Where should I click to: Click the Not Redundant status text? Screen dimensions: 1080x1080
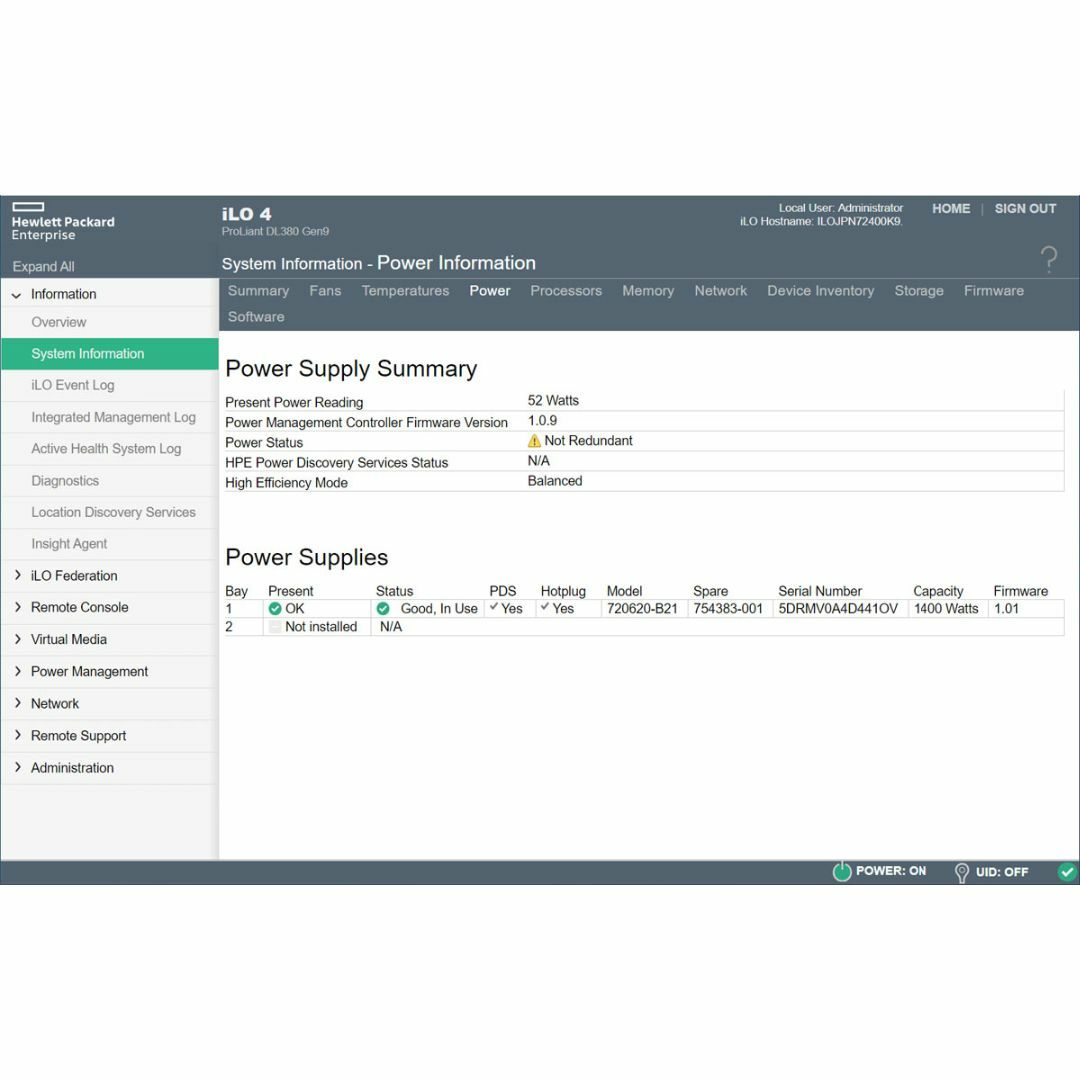(x=588, y=441)
